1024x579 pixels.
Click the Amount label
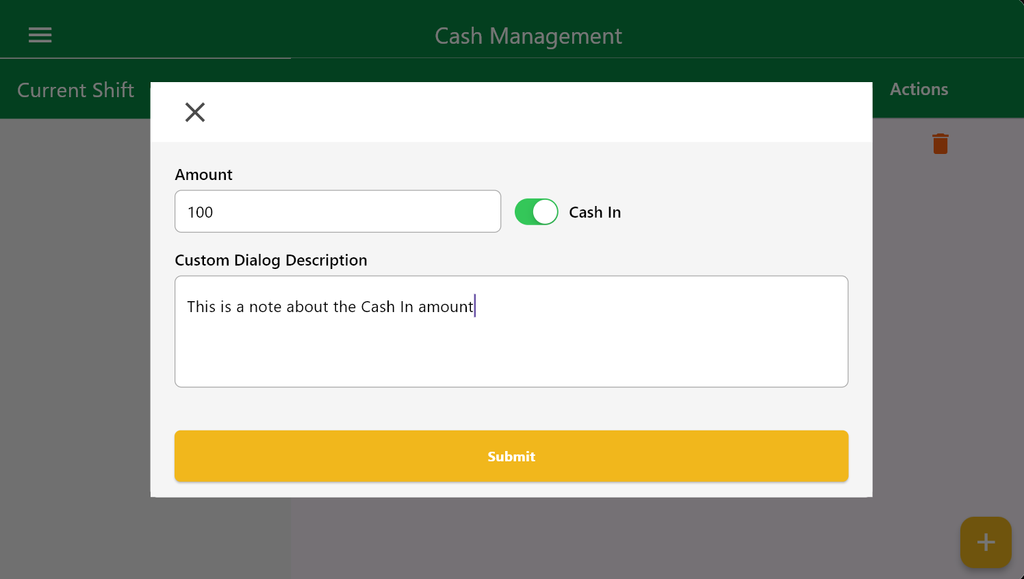pyautogui.click(x=203, y=174)
